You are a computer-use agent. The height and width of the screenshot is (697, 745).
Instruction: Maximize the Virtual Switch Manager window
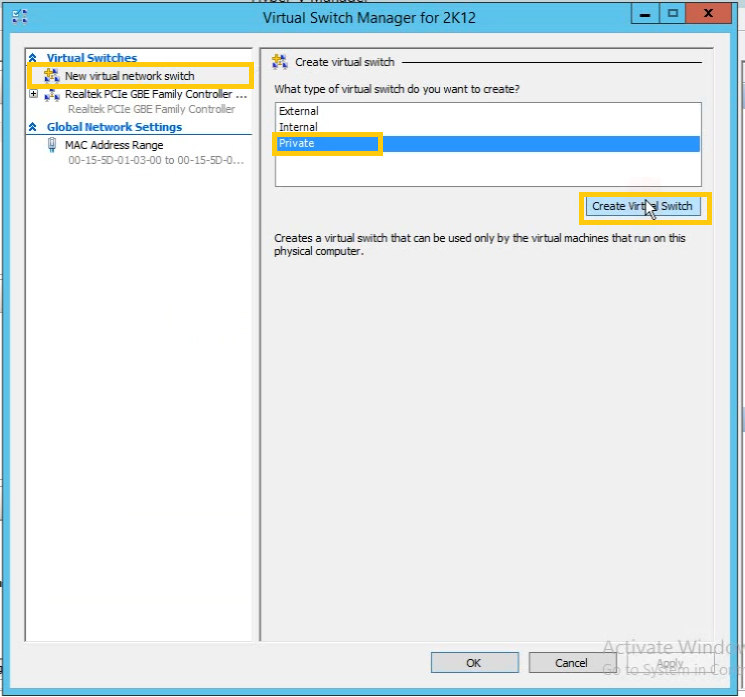coord(672,14)
